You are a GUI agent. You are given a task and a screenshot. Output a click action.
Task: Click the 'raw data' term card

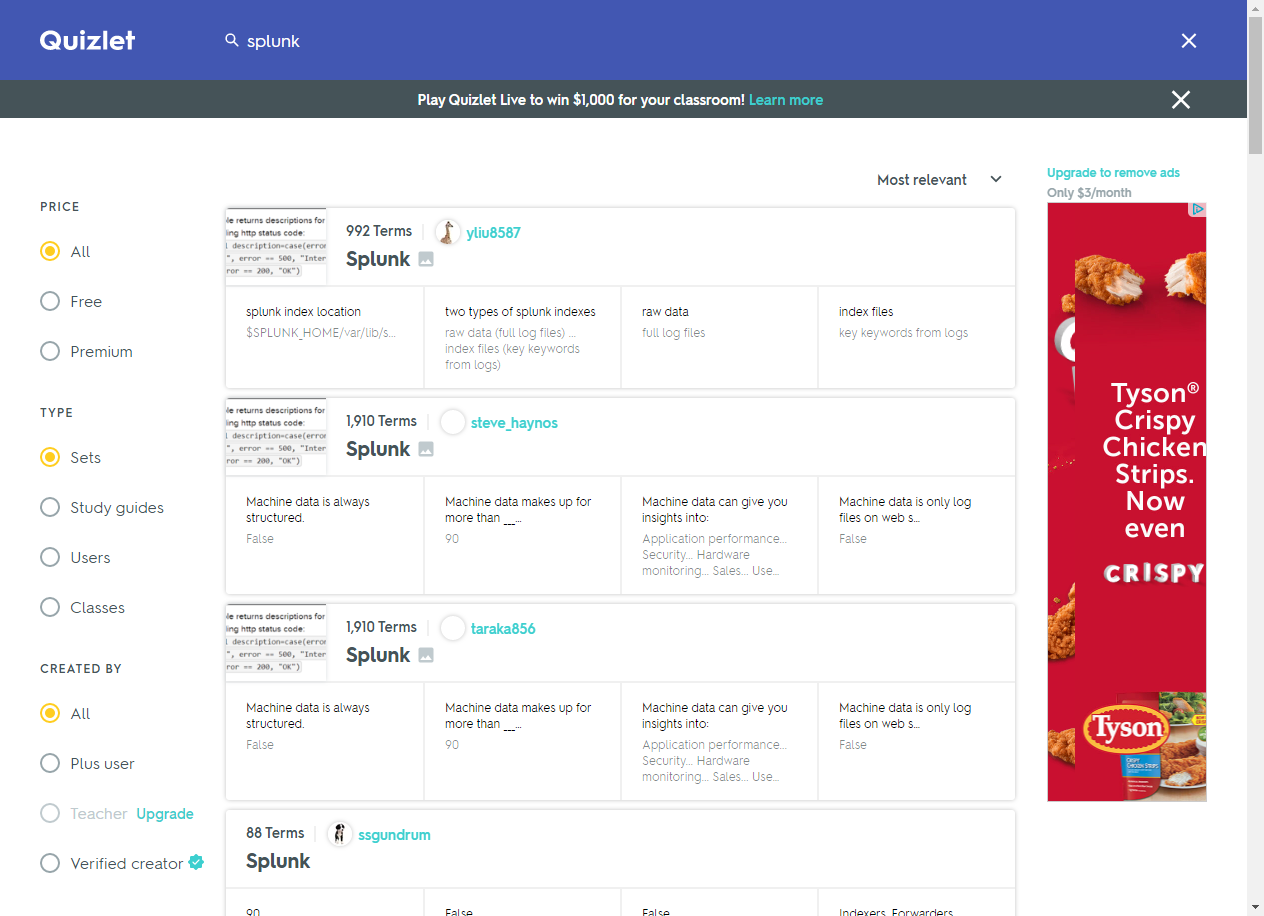tap(719, 337)
